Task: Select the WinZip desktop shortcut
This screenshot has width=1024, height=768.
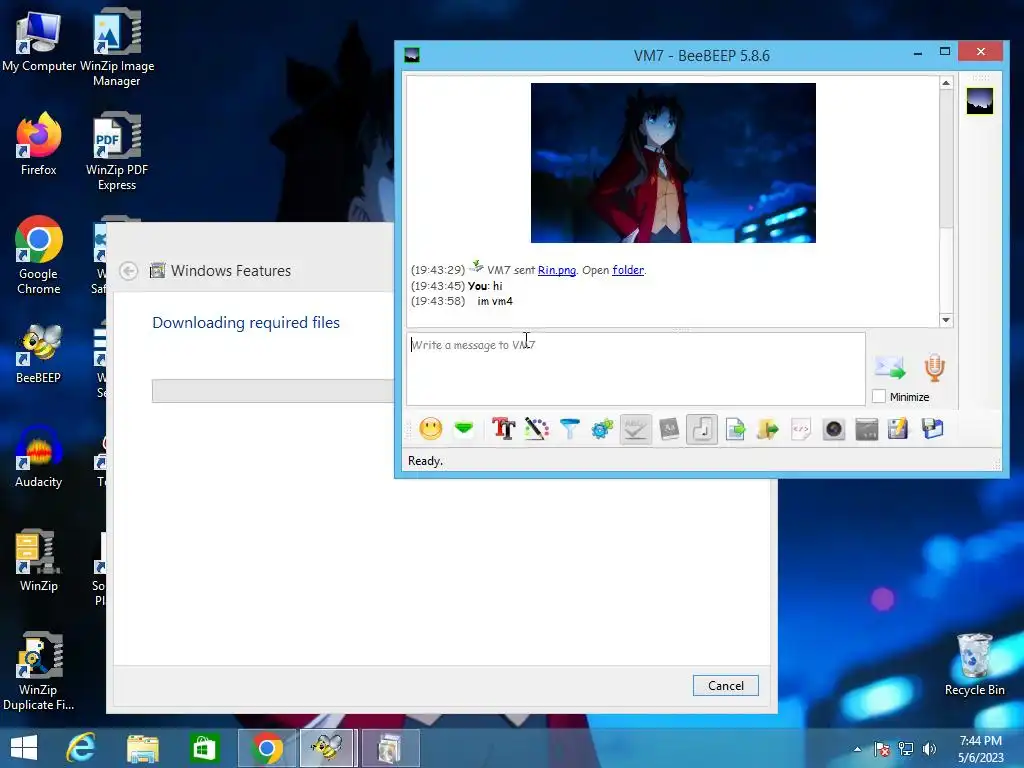Action: [39, 561]
